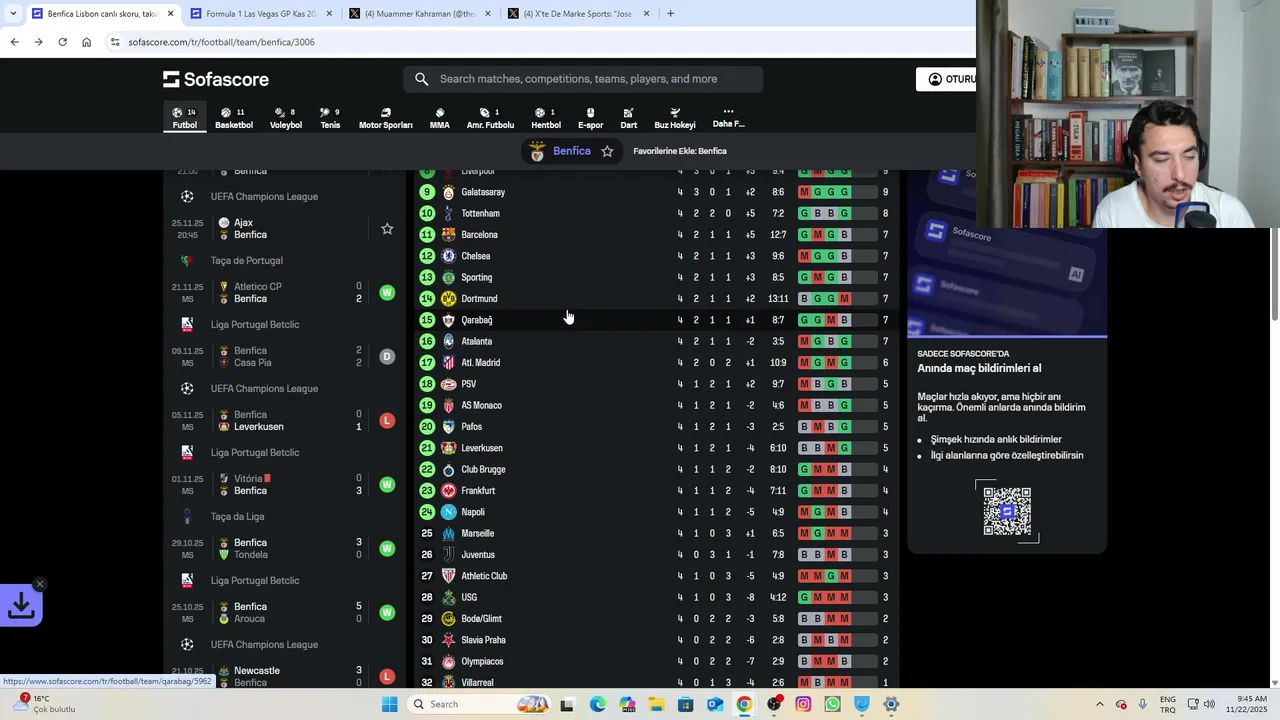Click the Sporting club crest
This screenshot has height=720, width=1280.
448,277
